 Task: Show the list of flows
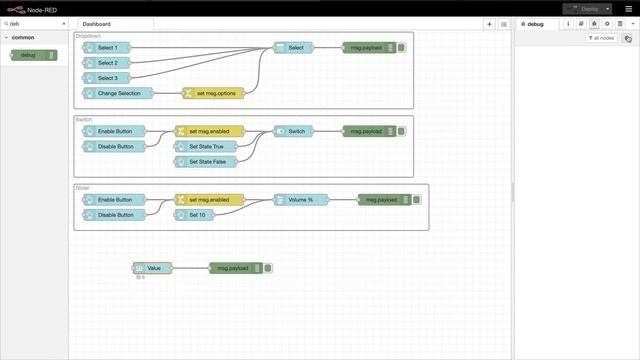504,24
